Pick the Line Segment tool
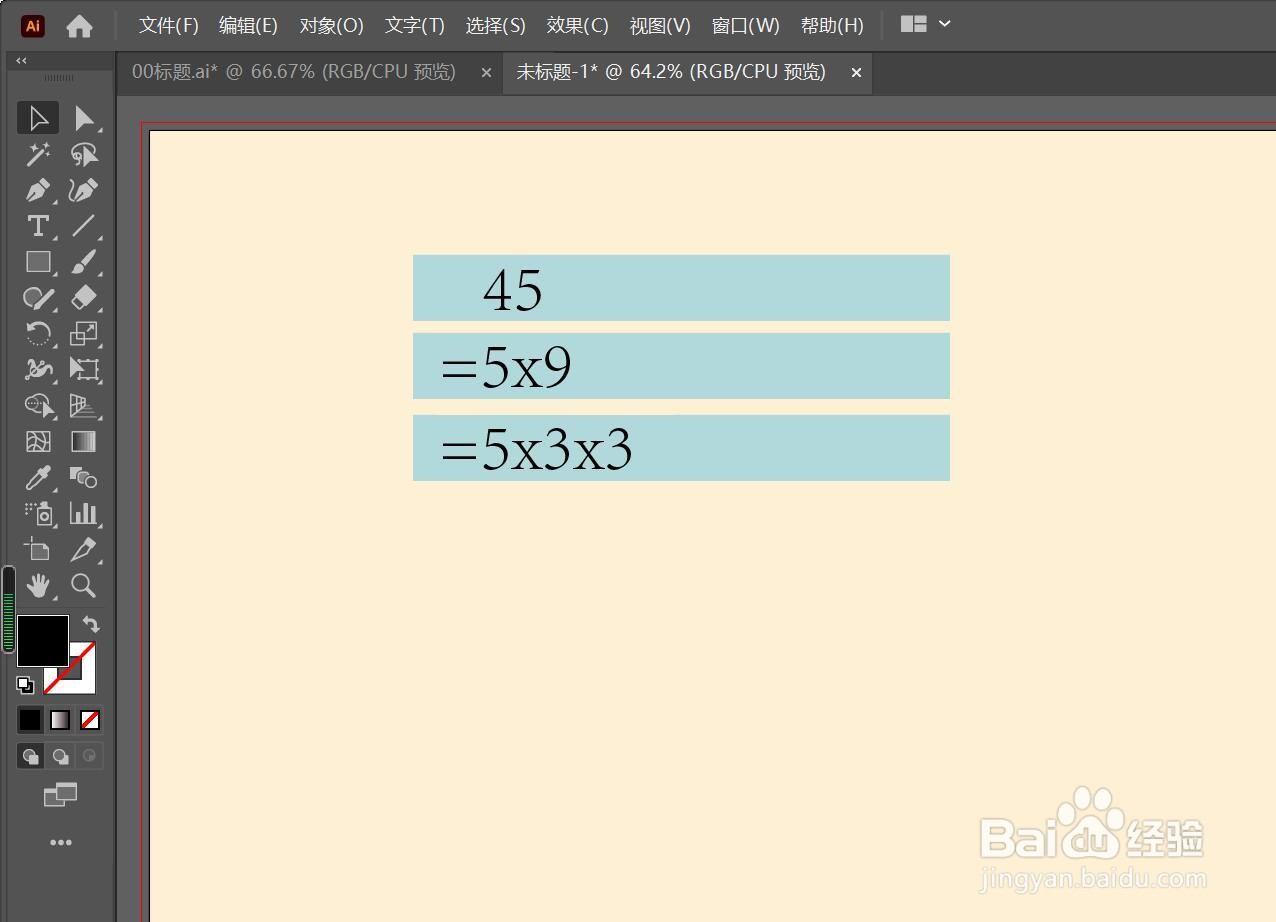The image size is (1276, 922). [x=84, y=226]
